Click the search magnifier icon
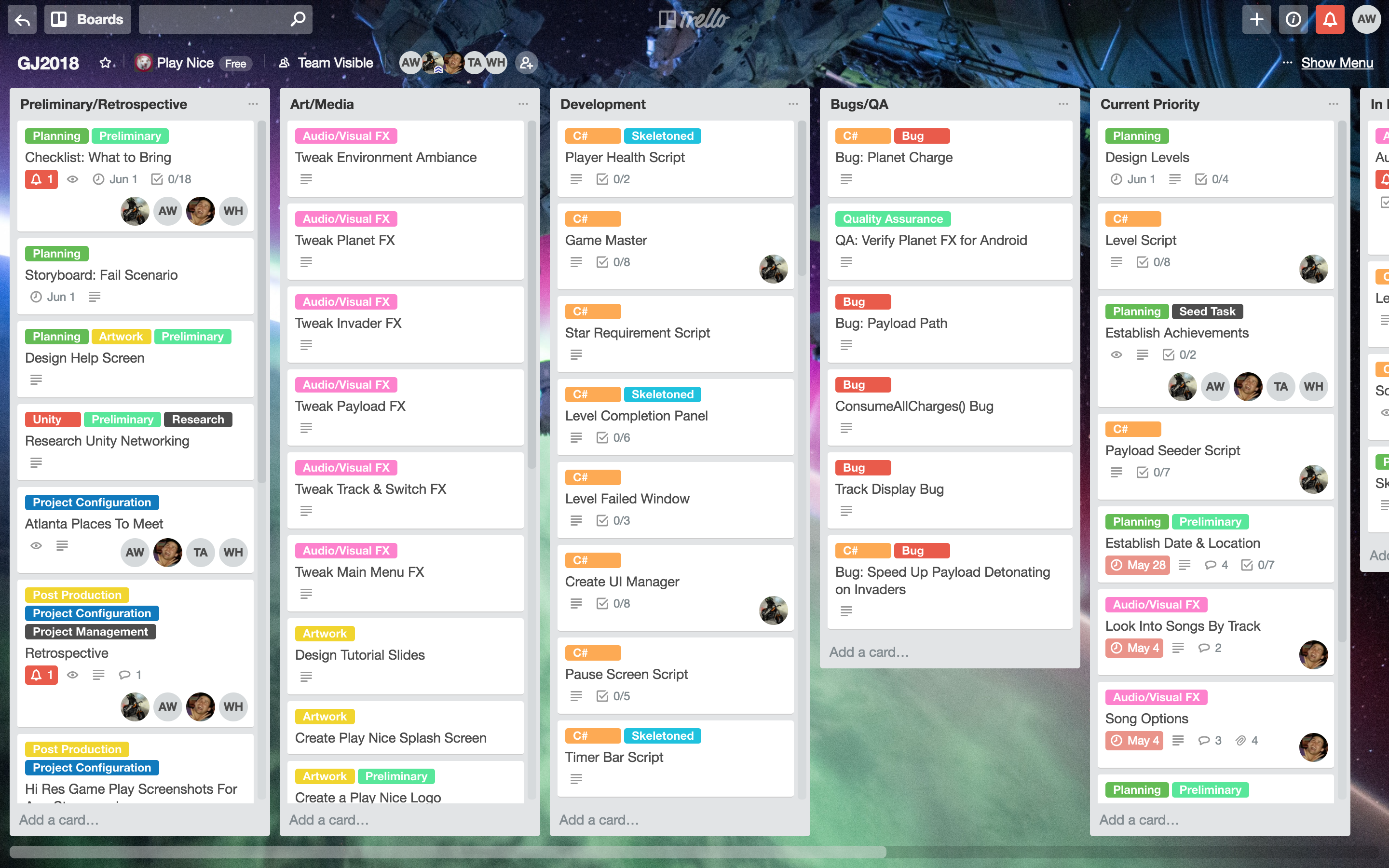This screenshot has height=868, width=1389. coord(297,19)
